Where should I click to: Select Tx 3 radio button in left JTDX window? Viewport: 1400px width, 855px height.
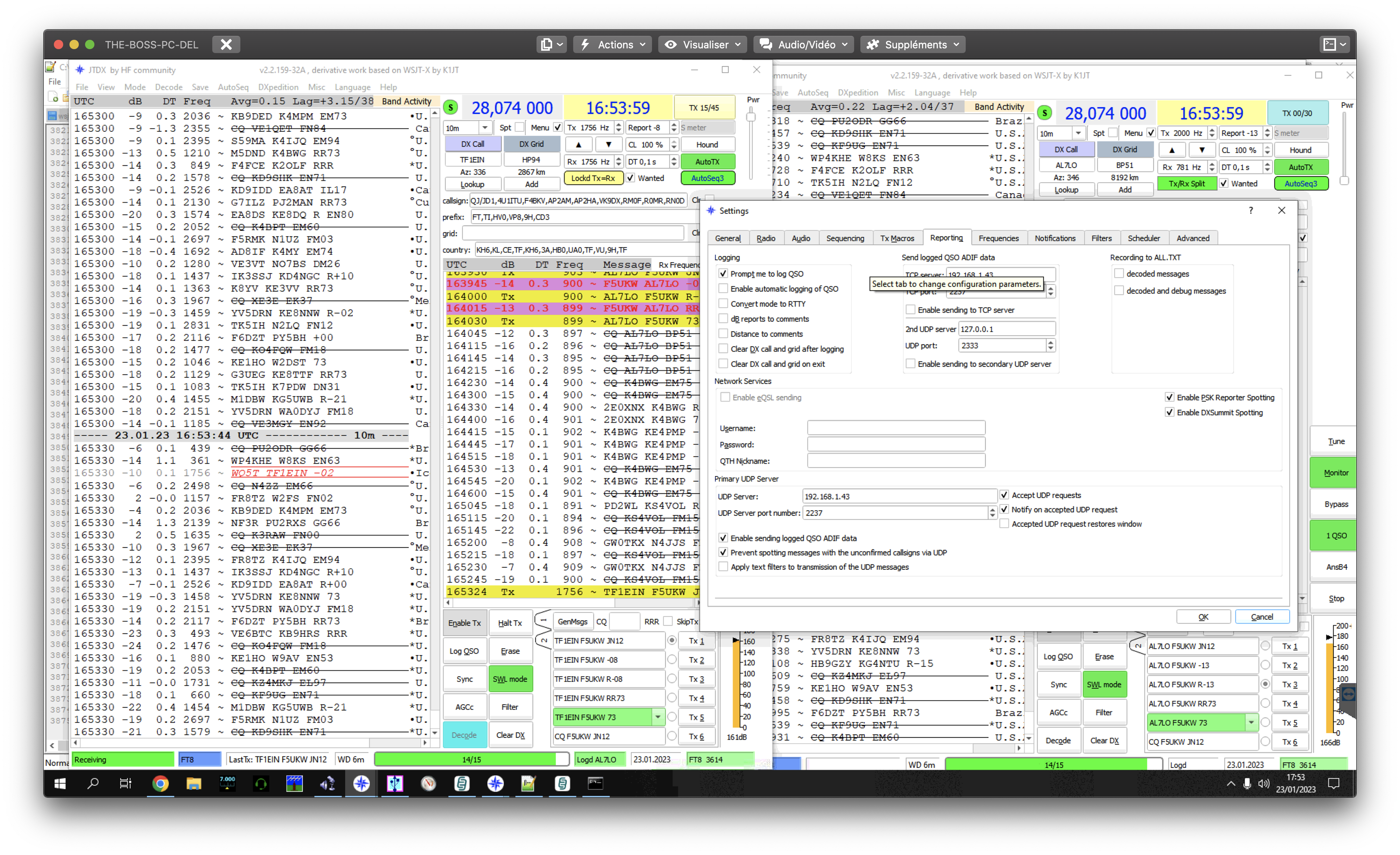[672, 679]
